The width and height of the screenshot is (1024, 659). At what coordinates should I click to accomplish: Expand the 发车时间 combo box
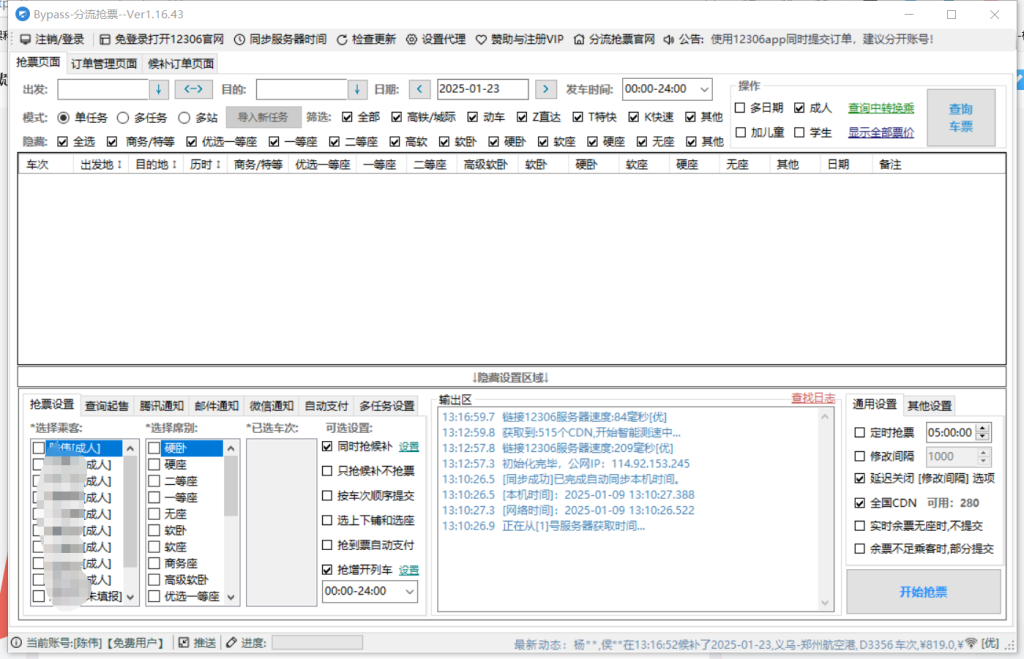(703, 89)
